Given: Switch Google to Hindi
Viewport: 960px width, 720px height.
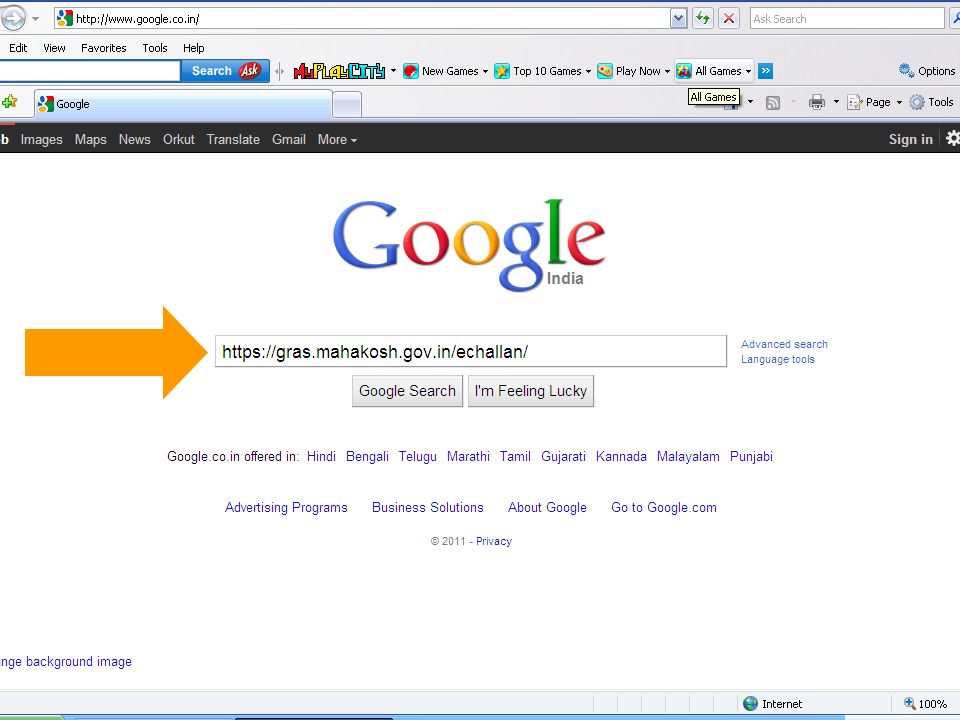Looking at the screenshot, I should pos(321,456).
